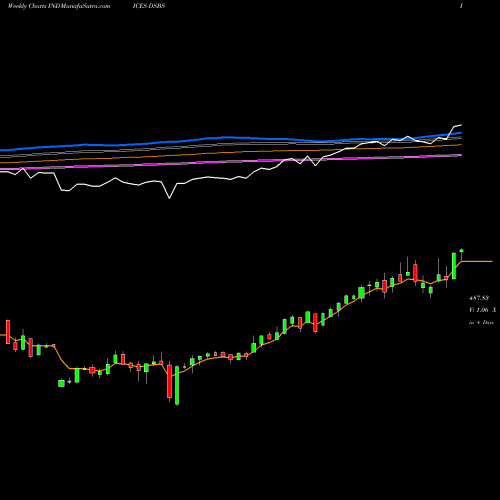Click the latest green candle at far right
The image size is (500, 500).
[461, 251]
